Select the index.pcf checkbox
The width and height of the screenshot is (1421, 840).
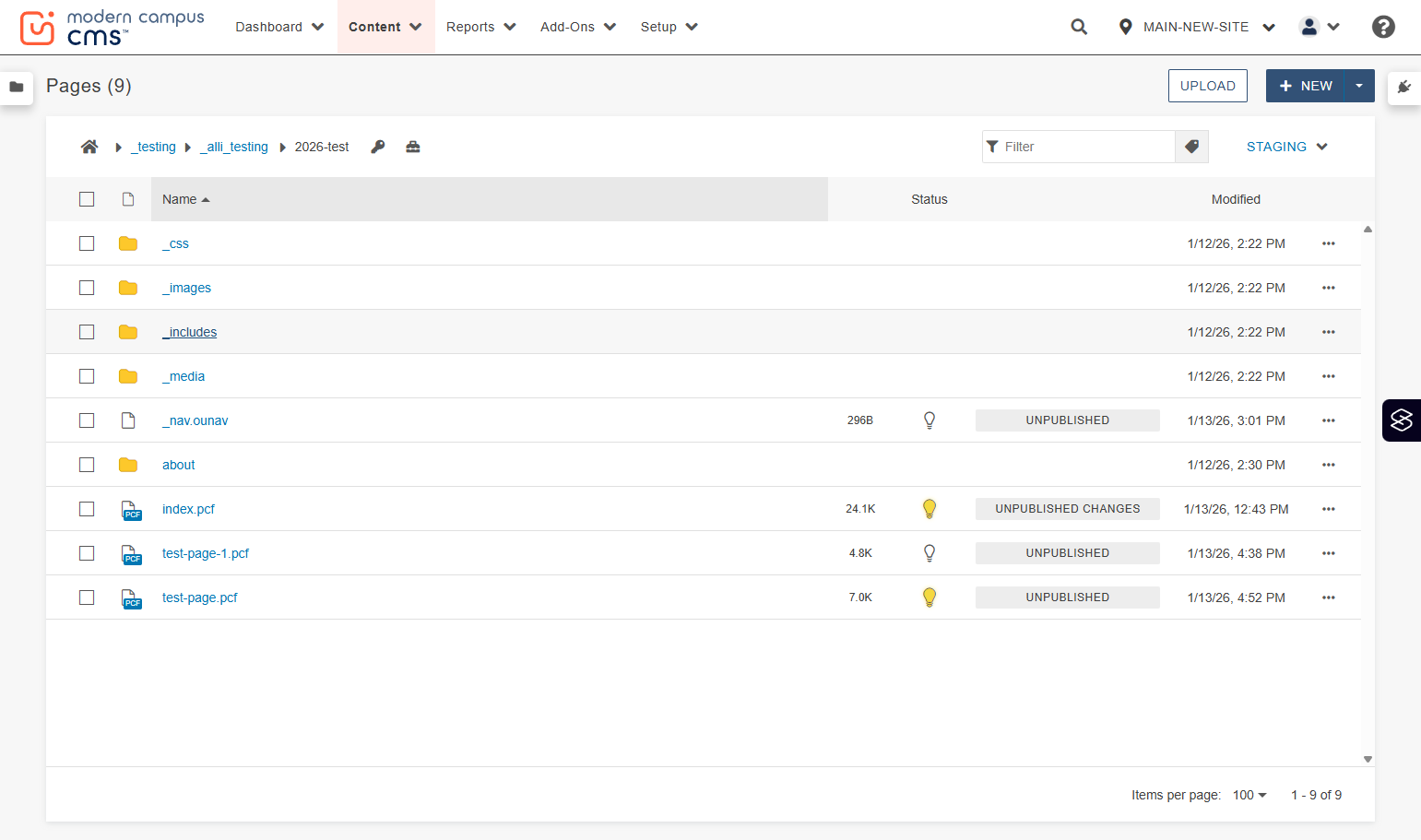pyautogui.click(x=87, y=509)
